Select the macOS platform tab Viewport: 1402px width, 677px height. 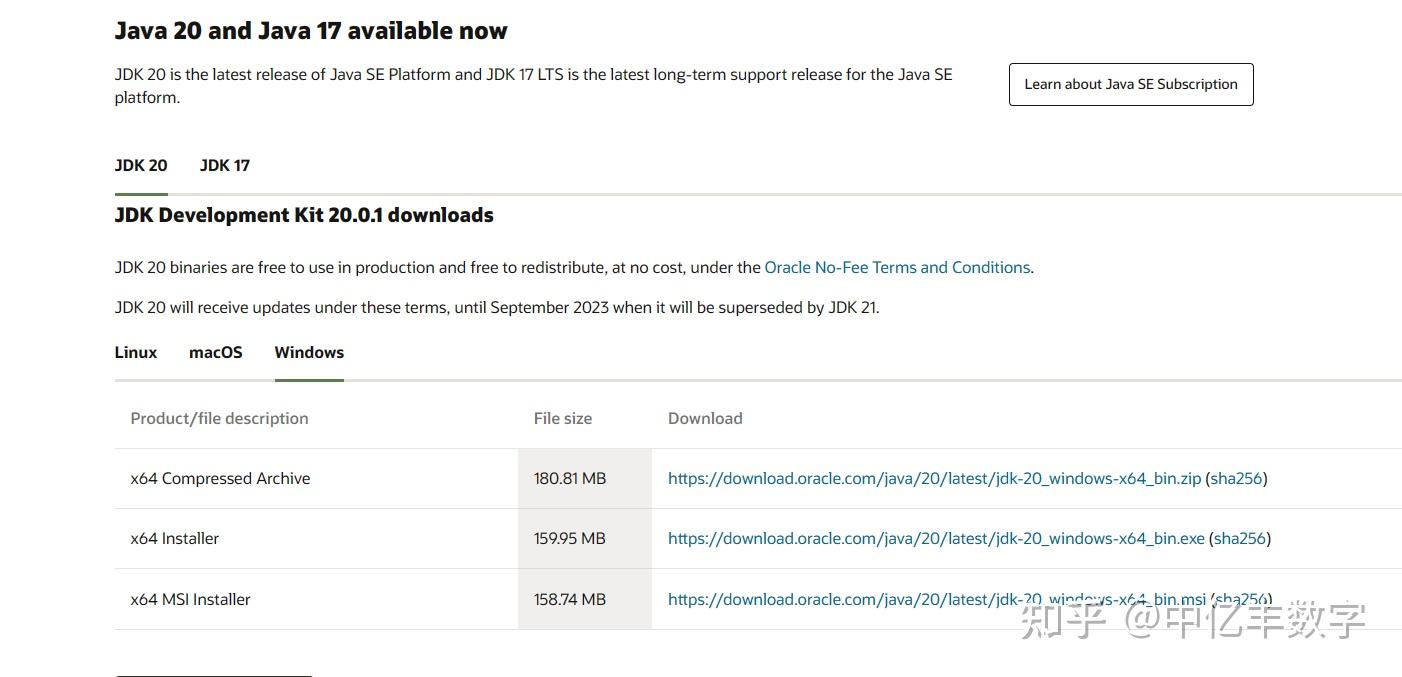click(x=216, y=353)
